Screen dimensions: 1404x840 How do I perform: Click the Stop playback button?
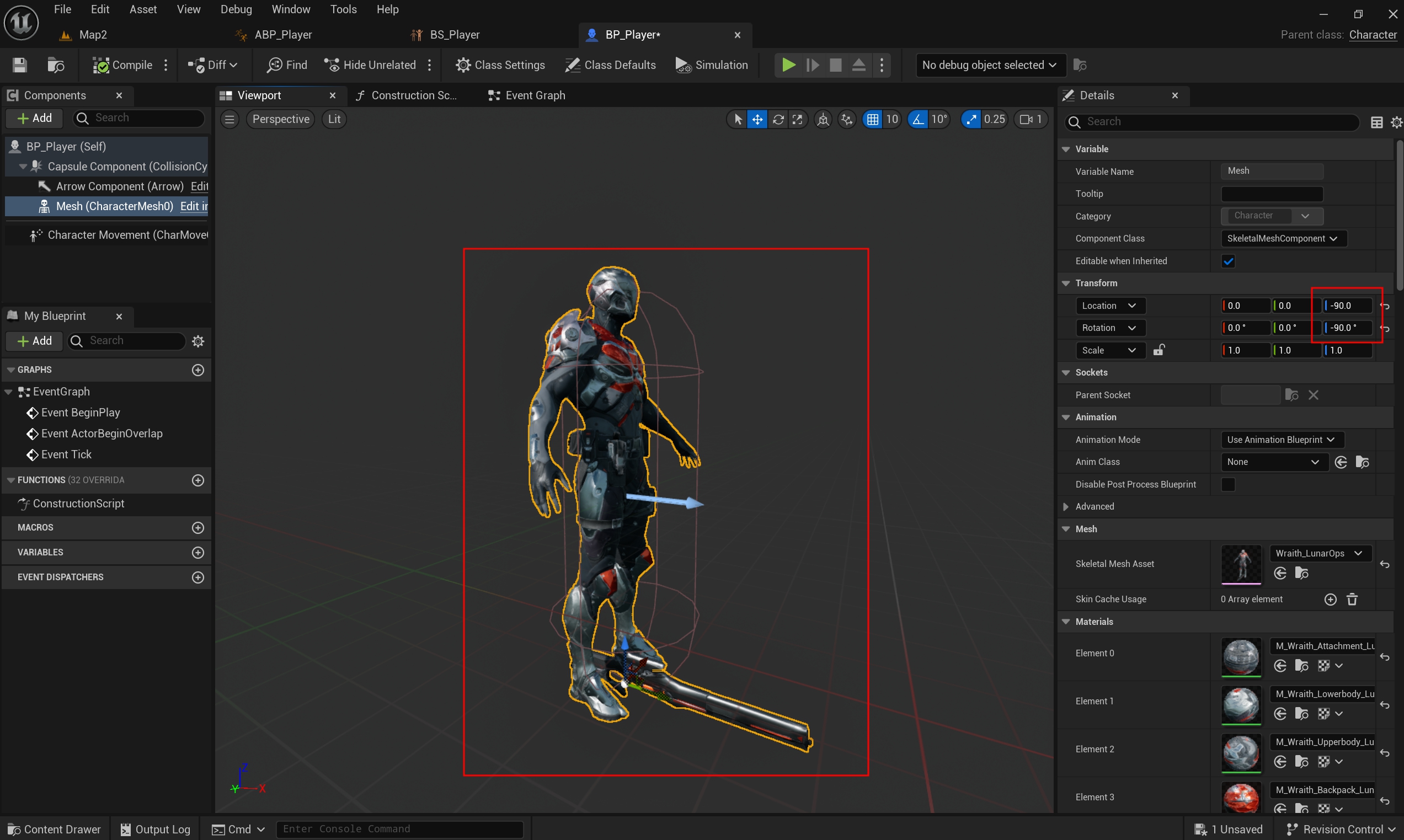click(x=836, y=65)
